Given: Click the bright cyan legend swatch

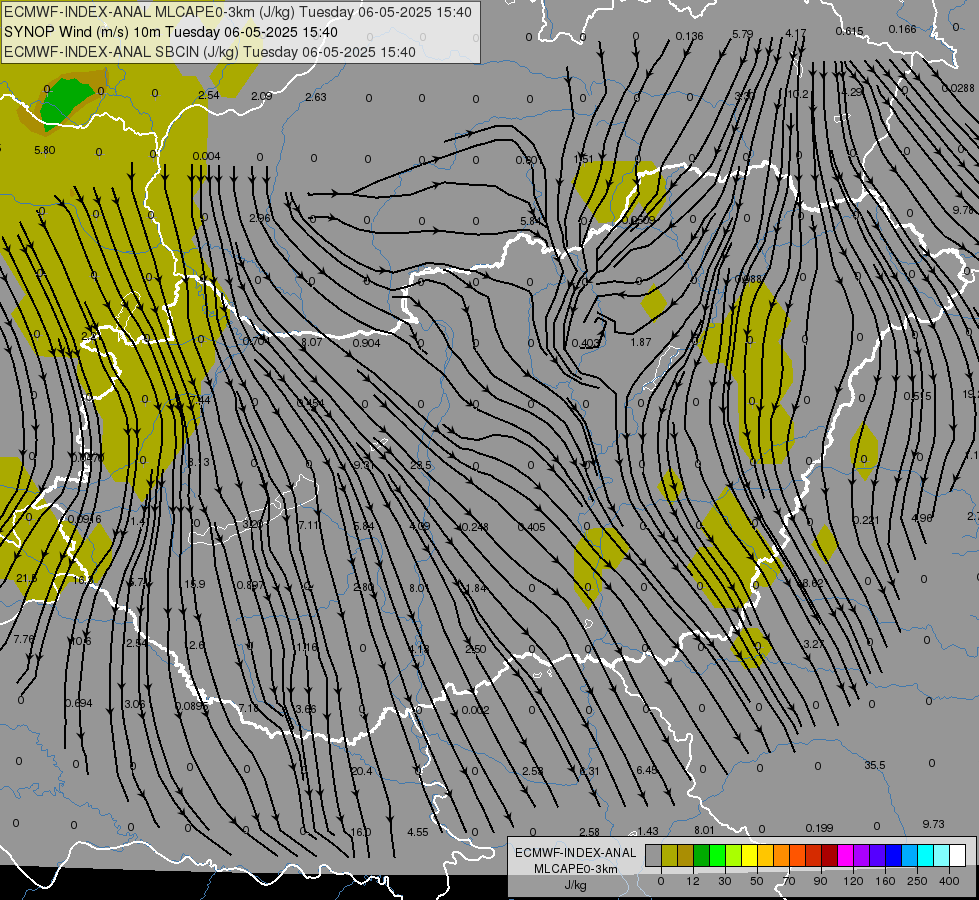Looking at the screenshot, I should point(925,855).
